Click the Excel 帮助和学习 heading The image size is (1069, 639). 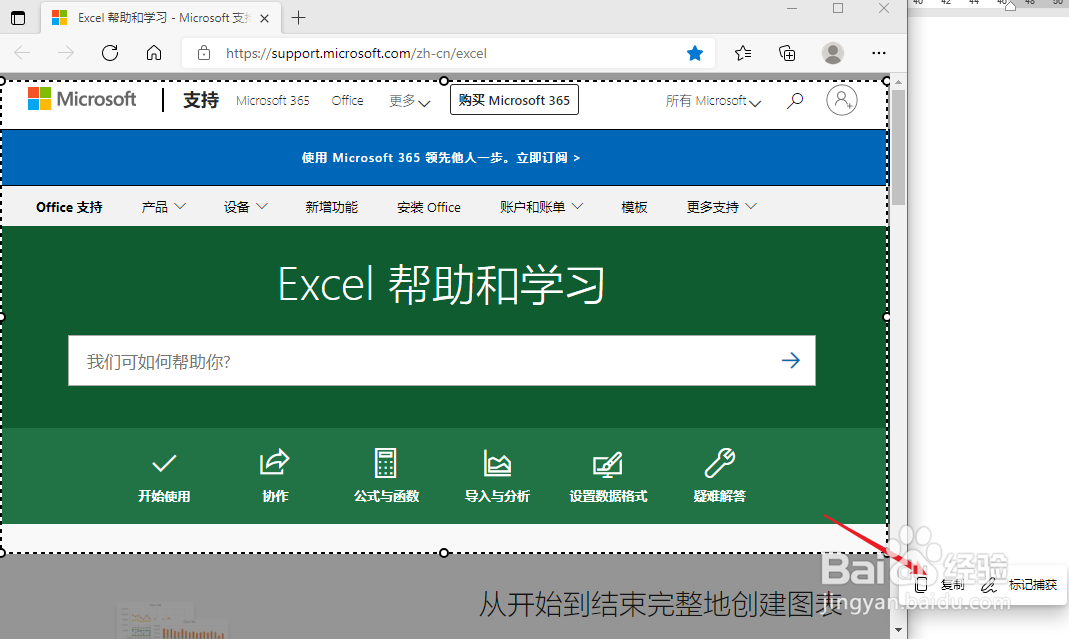coord(441,285)
